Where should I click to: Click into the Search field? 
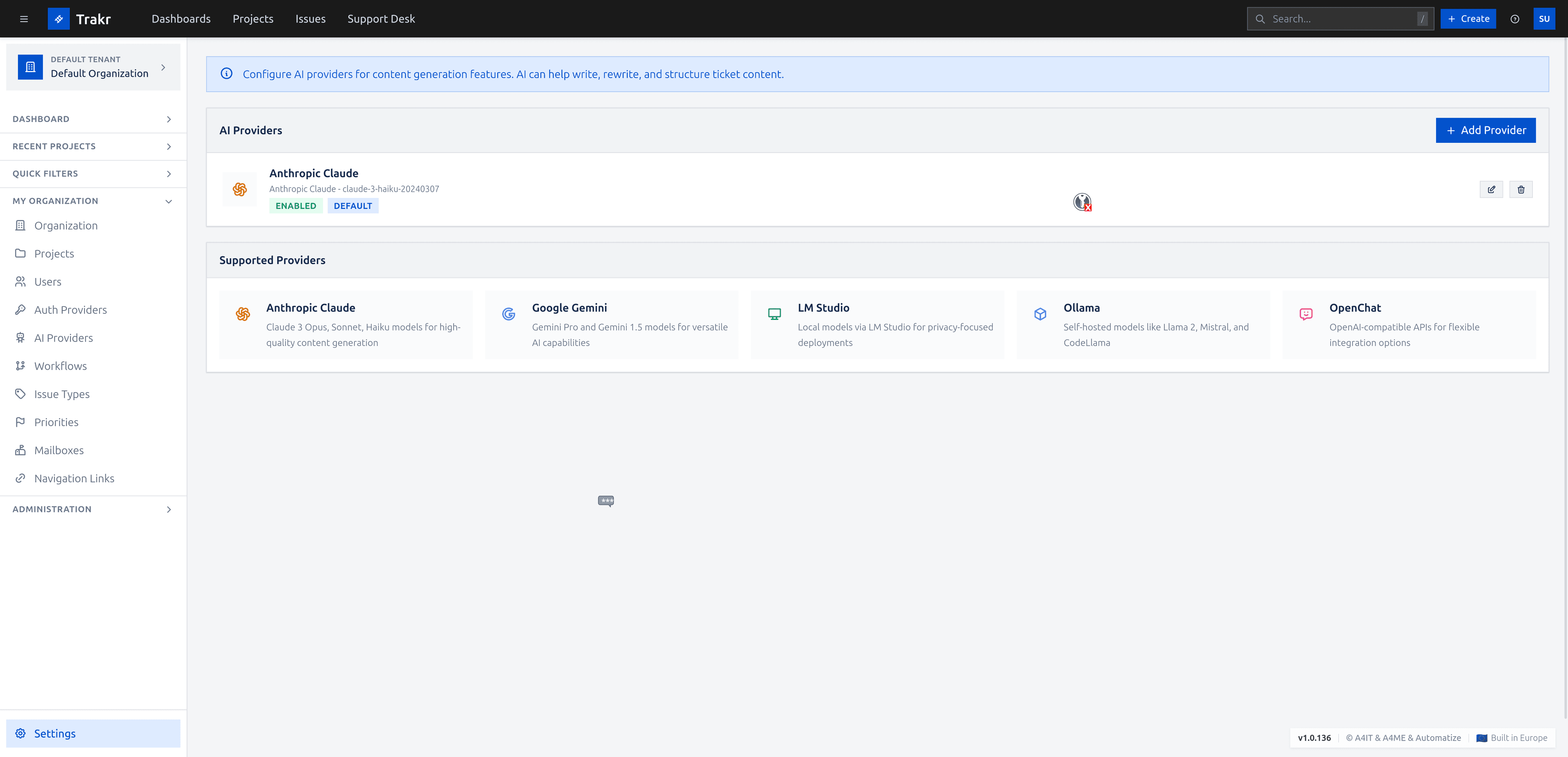pos(1339,19)
